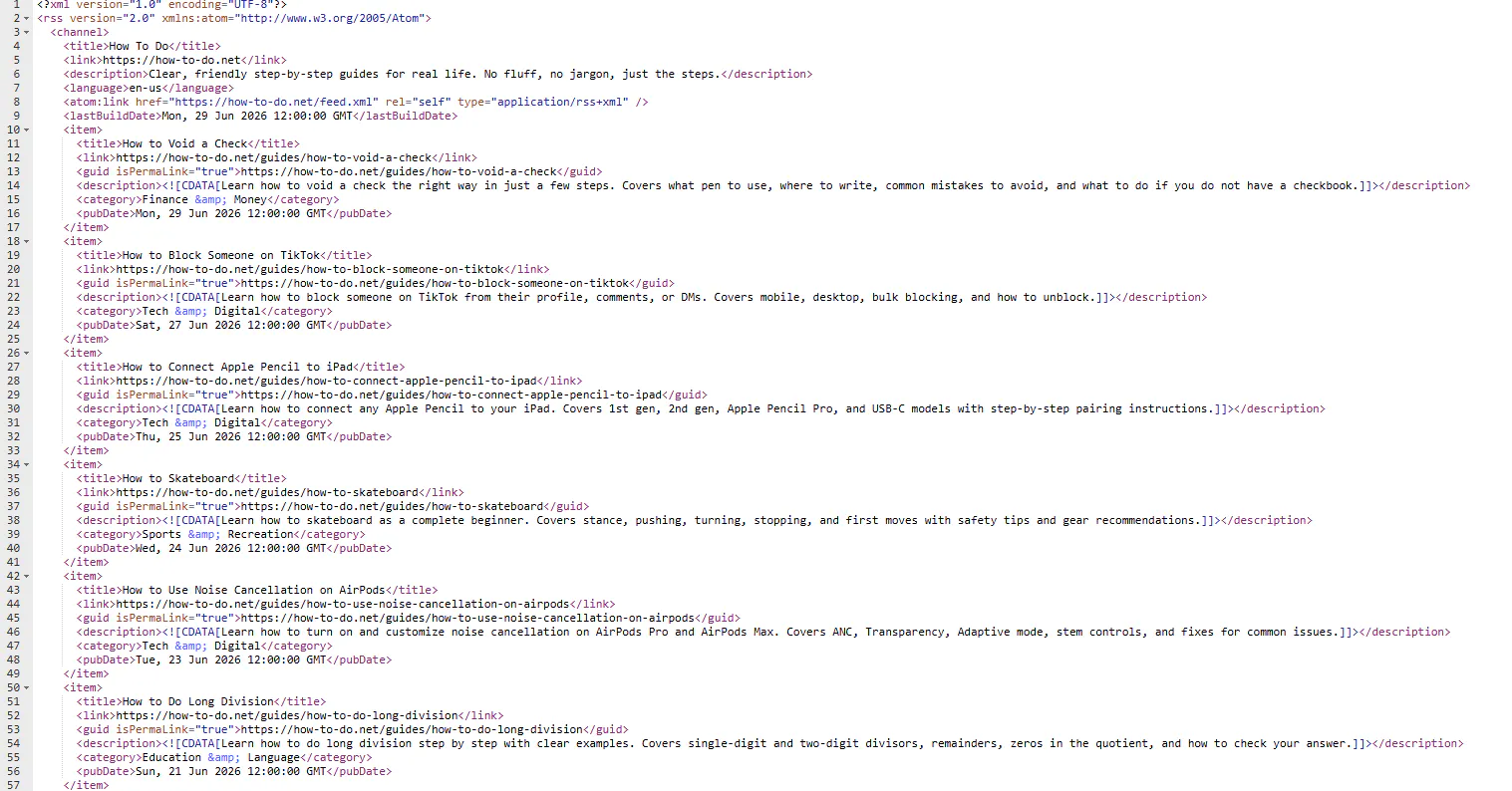
Task: Click the title "How to Skateboard"
Action: click(x=178, y=478)
